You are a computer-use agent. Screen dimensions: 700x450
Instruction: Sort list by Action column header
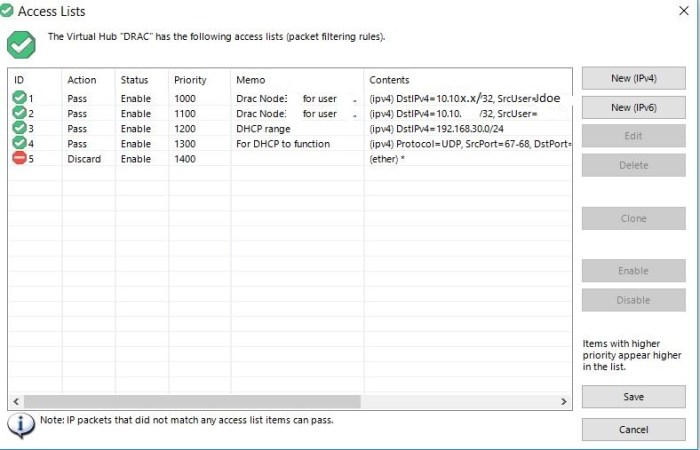(80, 79)
